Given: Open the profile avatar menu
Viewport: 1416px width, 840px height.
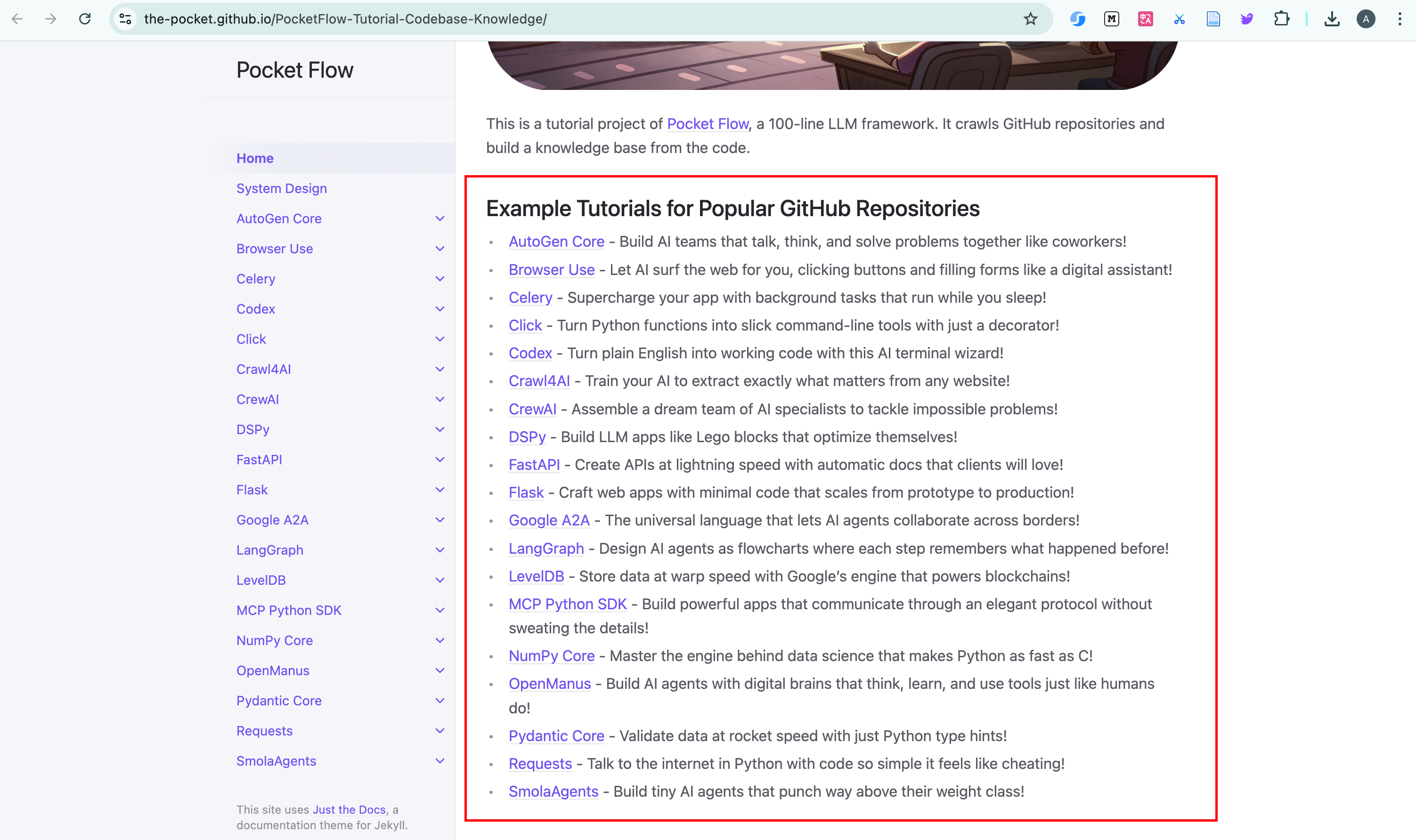Looking at the screenshot, I should point(1366,19).
